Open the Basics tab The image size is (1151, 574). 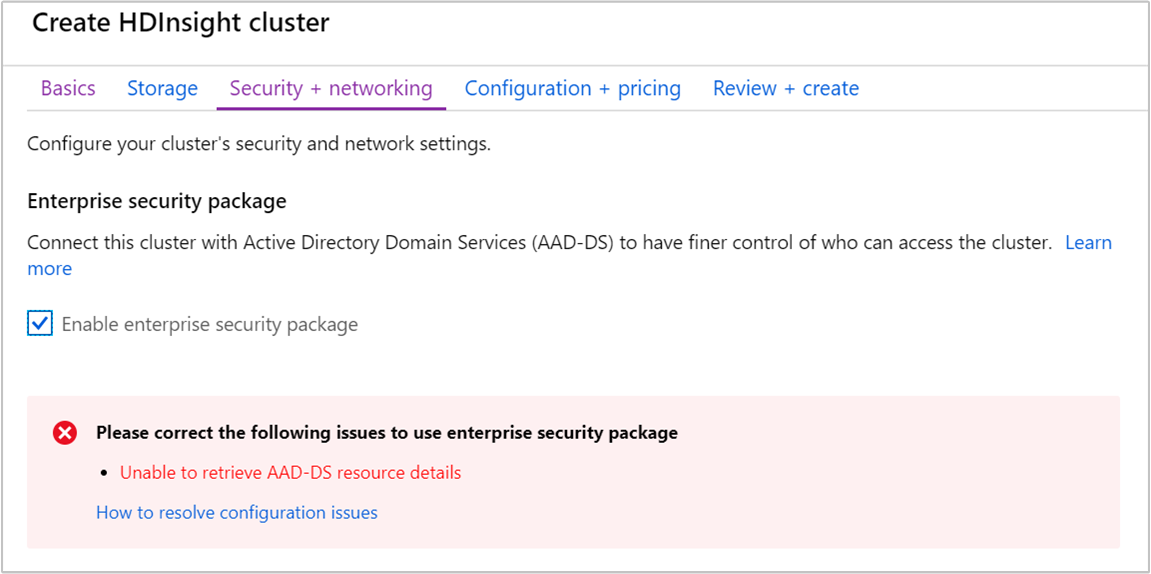[68, 88]
